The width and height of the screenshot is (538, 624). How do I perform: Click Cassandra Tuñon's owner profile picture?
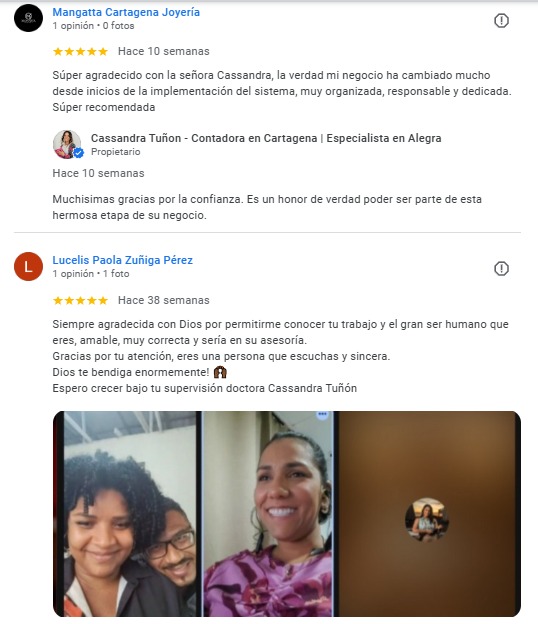(67, 144)
